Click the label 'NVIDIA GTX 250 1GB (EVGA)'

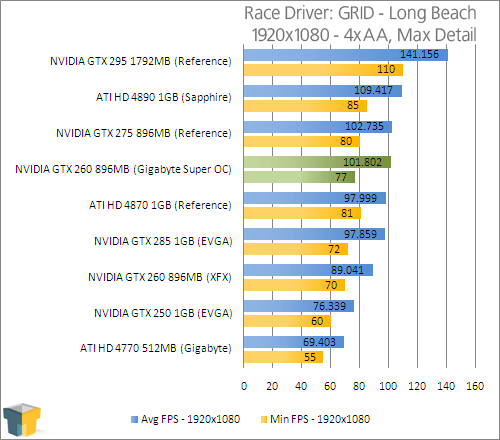tap(163, 313)
